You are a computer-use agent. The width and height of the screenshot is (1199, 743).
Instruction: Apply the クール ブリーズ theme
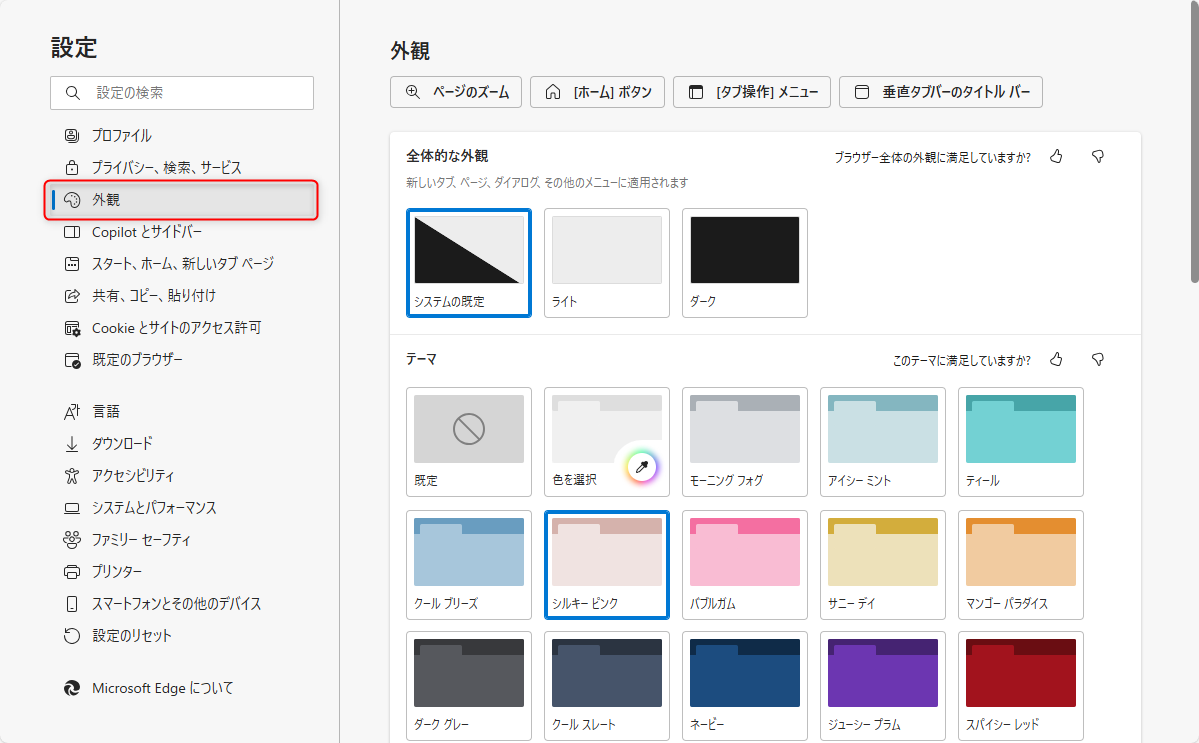tap(469, 565)
